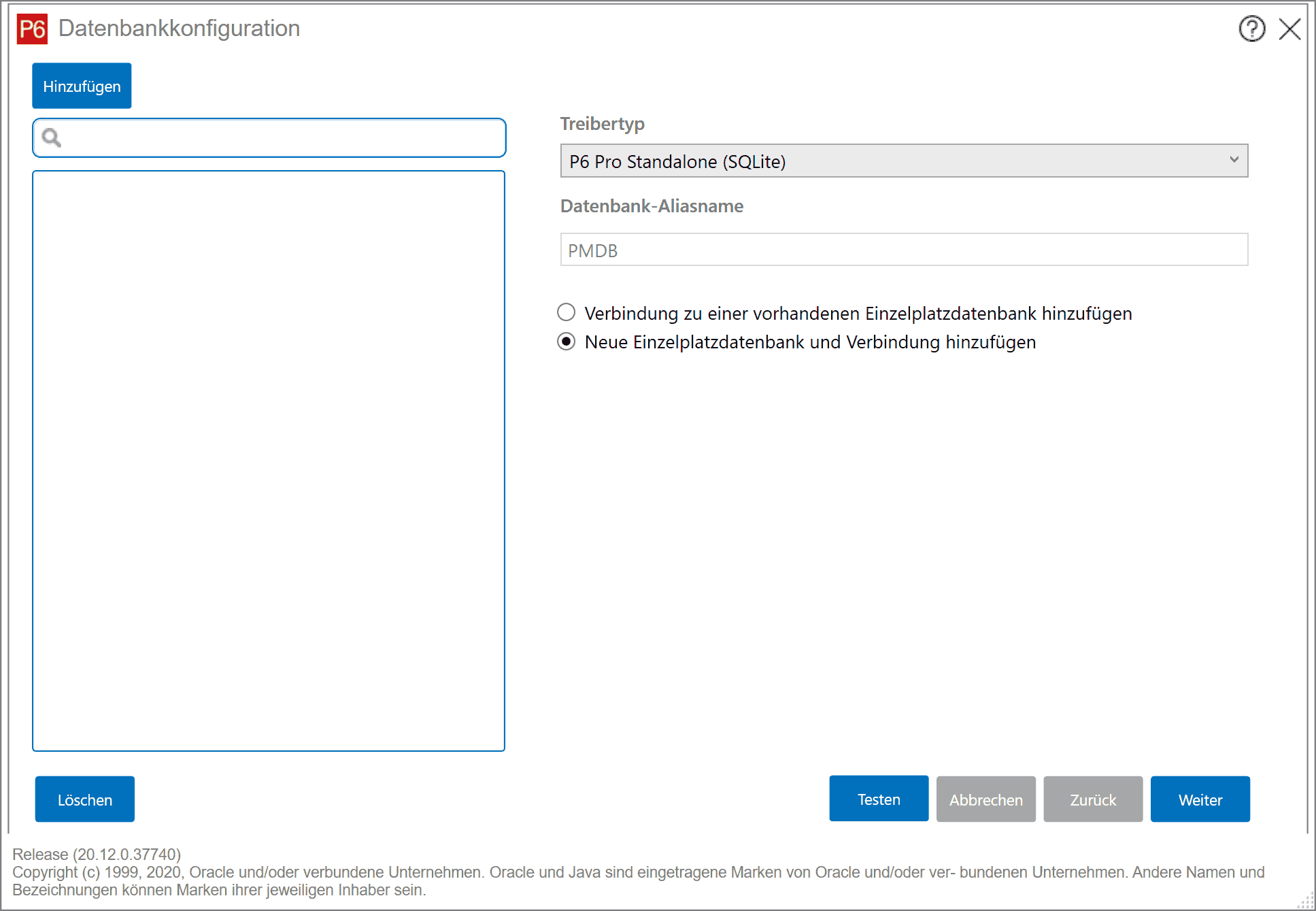Click the magnifying glass search icon
This screenshot has height=911, width=1316.
click(52, 138)
